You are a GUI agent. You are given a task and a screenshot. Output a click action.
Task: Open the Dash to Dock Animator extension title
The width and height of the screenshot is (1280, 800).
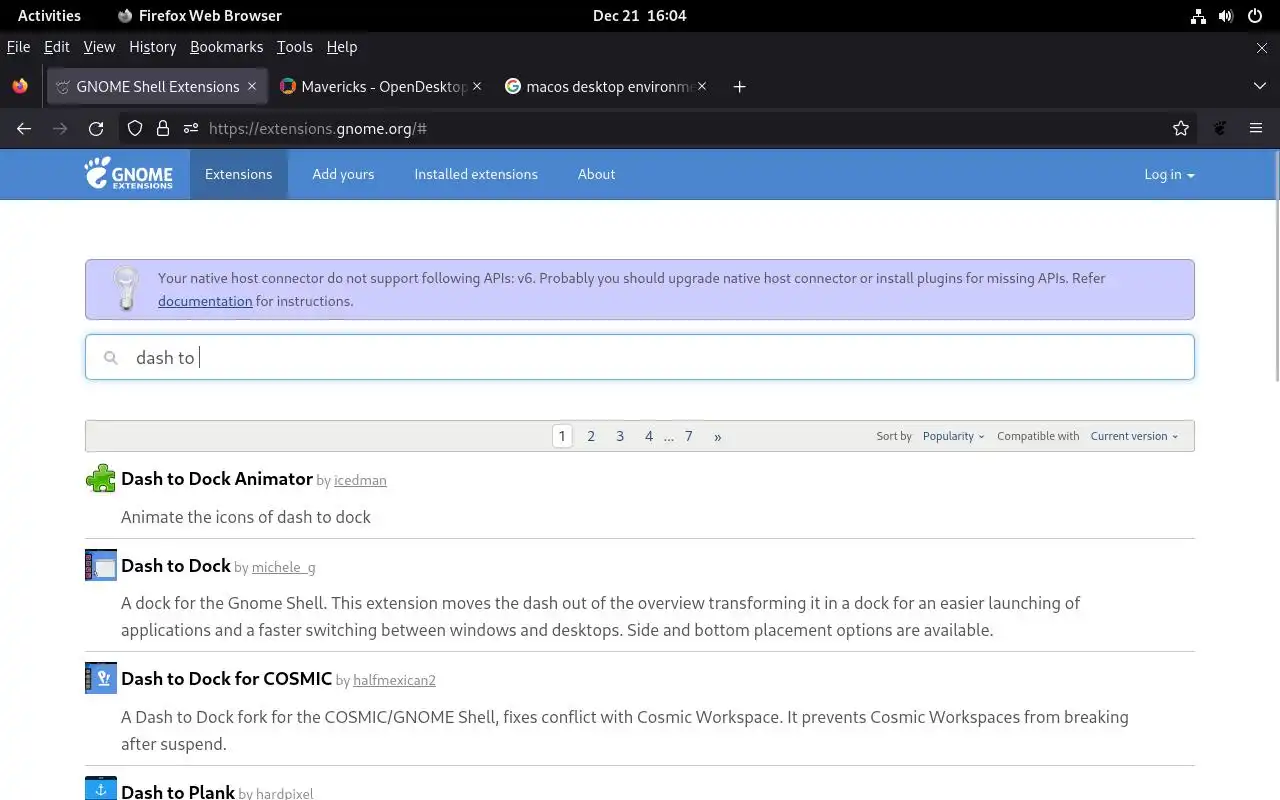[x=217, y=479]
